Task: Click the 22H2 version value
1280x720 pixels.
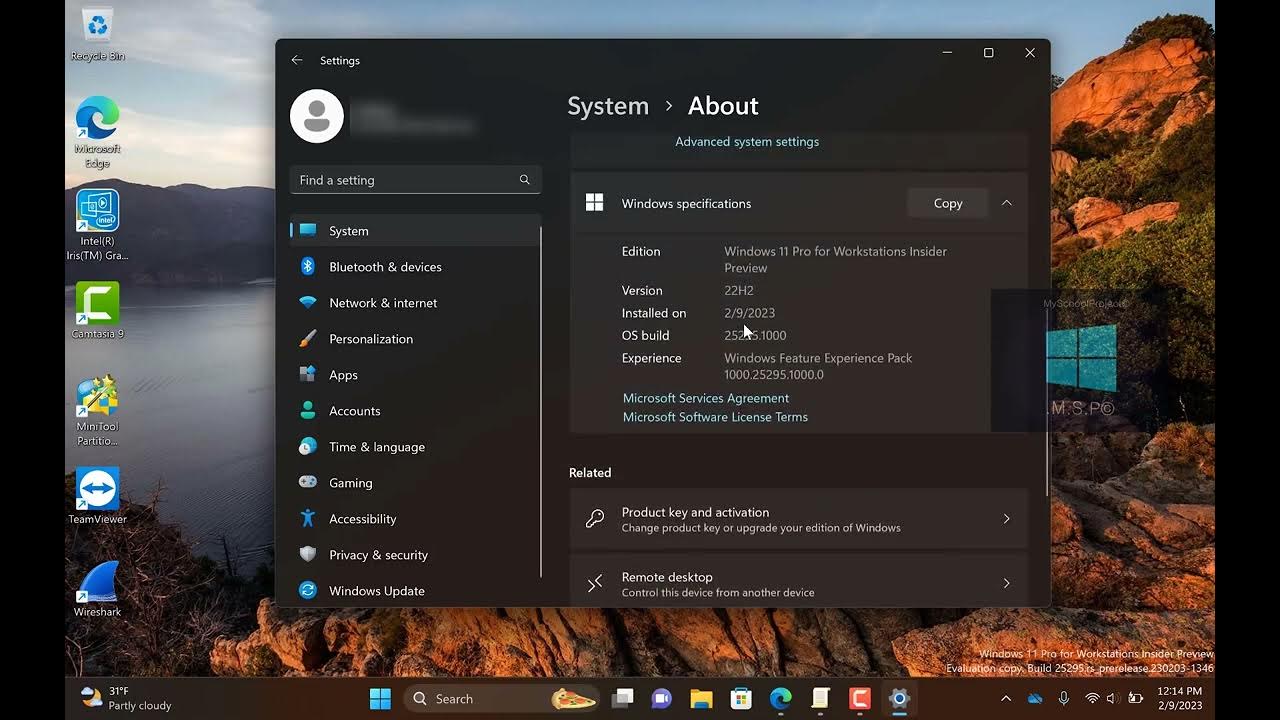Action: pos(739,291)
